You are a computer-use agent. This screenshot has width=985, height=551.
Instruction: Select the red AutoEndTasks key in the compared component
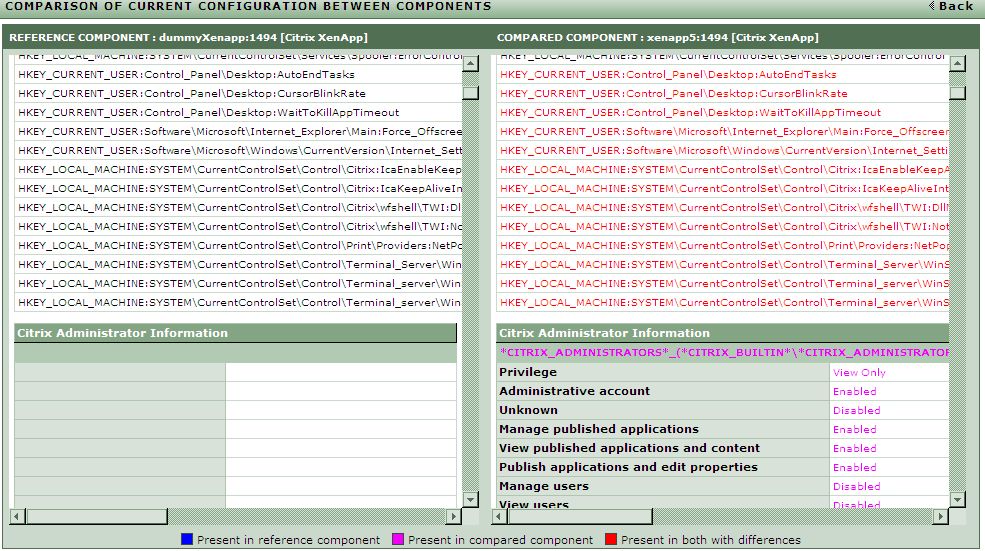[x=668, y=75]
